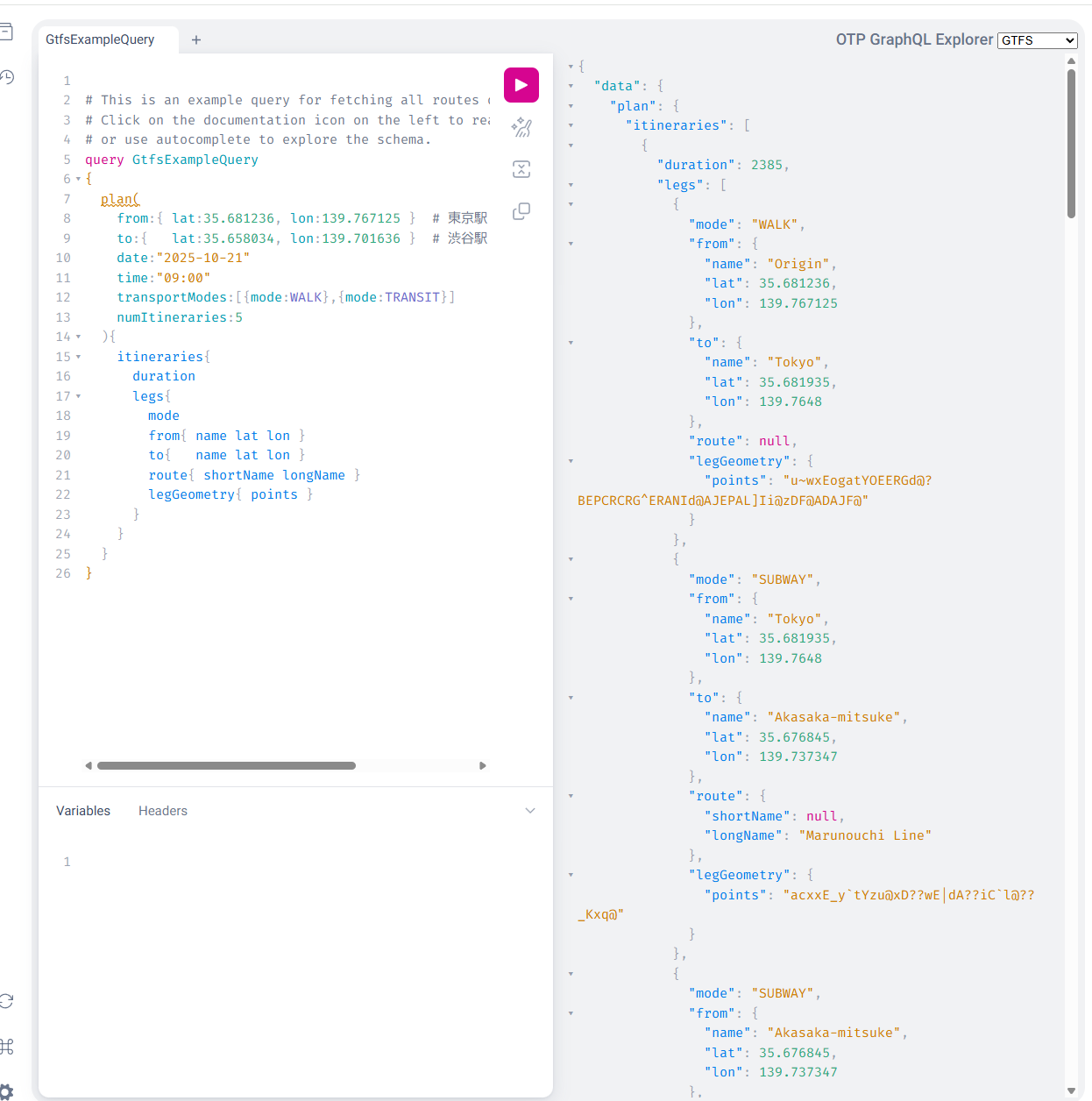Click the merge fragments icon
Viewport: 1092px width, 1101px height.
(521, 169)
